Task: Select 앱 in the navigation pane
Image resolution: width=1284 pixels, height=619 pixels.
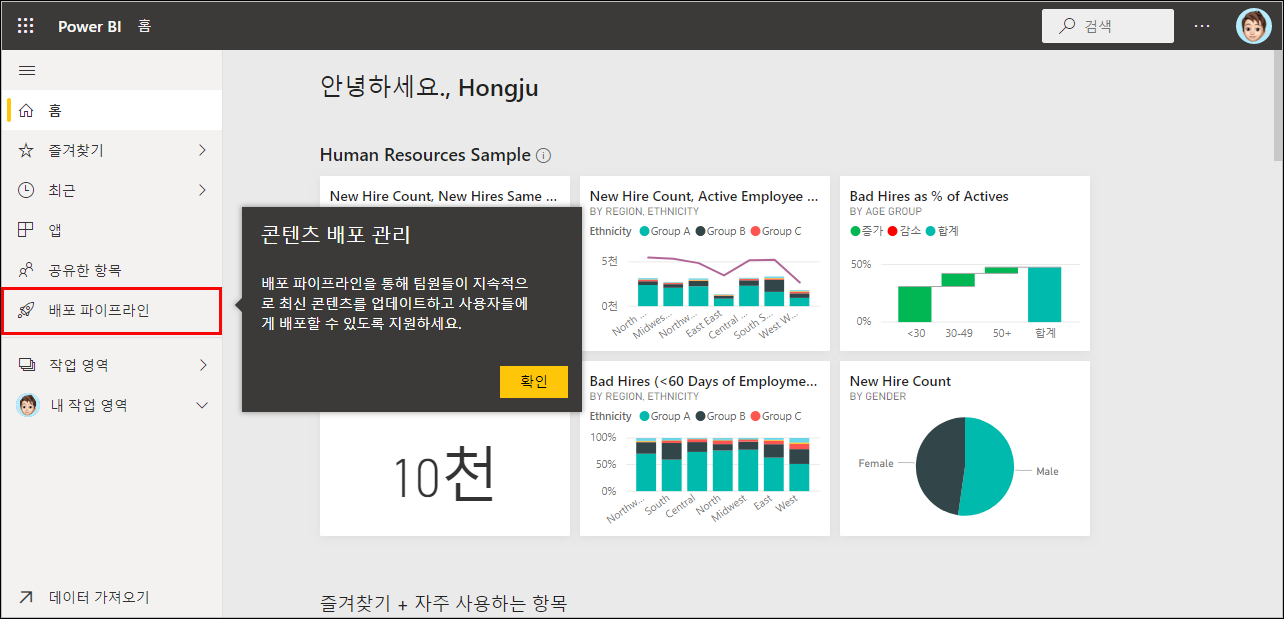Action: [x=111, y=230]
